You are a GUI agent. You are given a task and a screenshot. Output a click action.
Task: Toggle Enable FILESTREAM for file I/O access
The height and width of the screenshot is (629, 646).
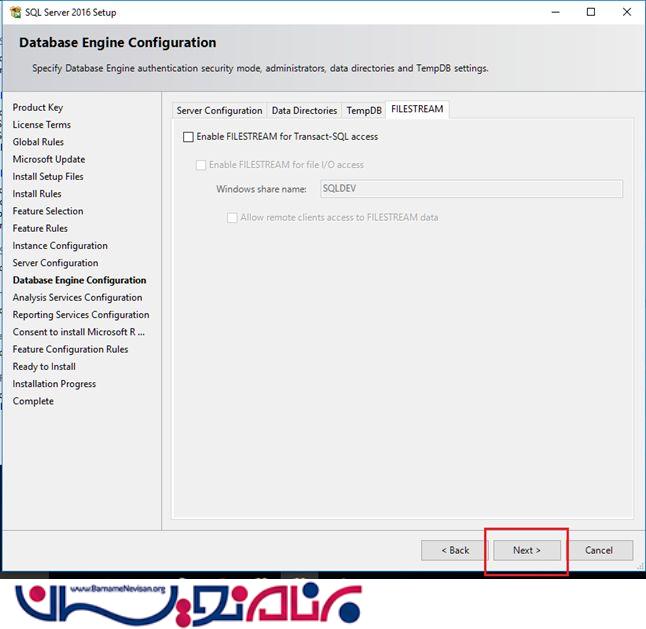point(201,165)
